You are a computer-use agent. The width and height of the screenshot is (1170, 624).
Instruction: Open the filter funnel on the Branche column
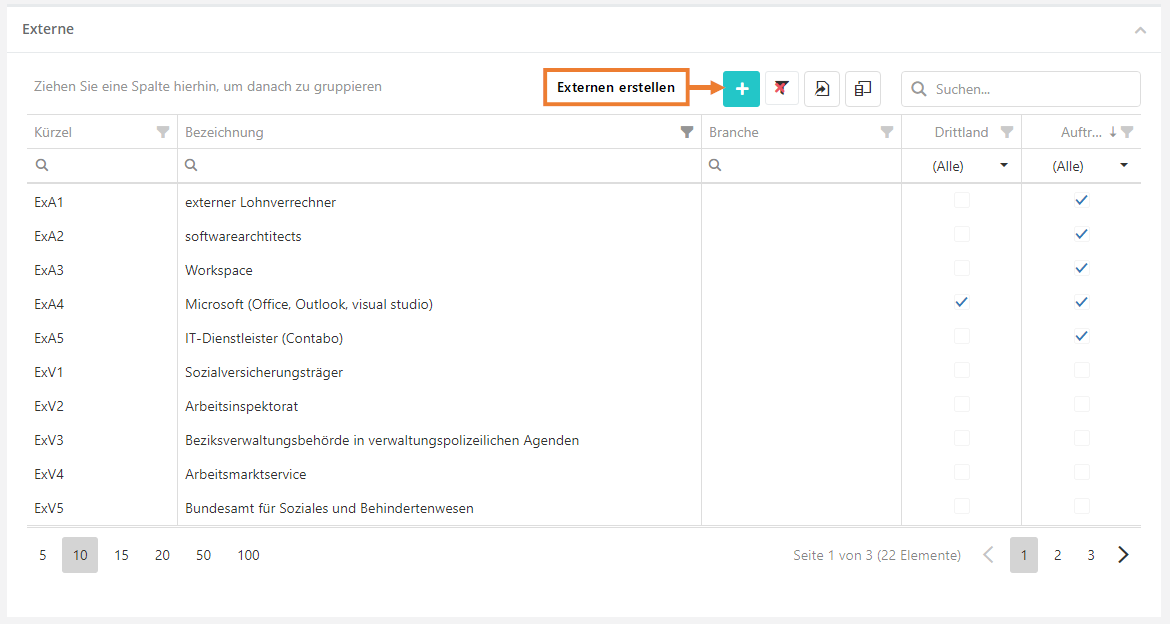click(886, 132)
